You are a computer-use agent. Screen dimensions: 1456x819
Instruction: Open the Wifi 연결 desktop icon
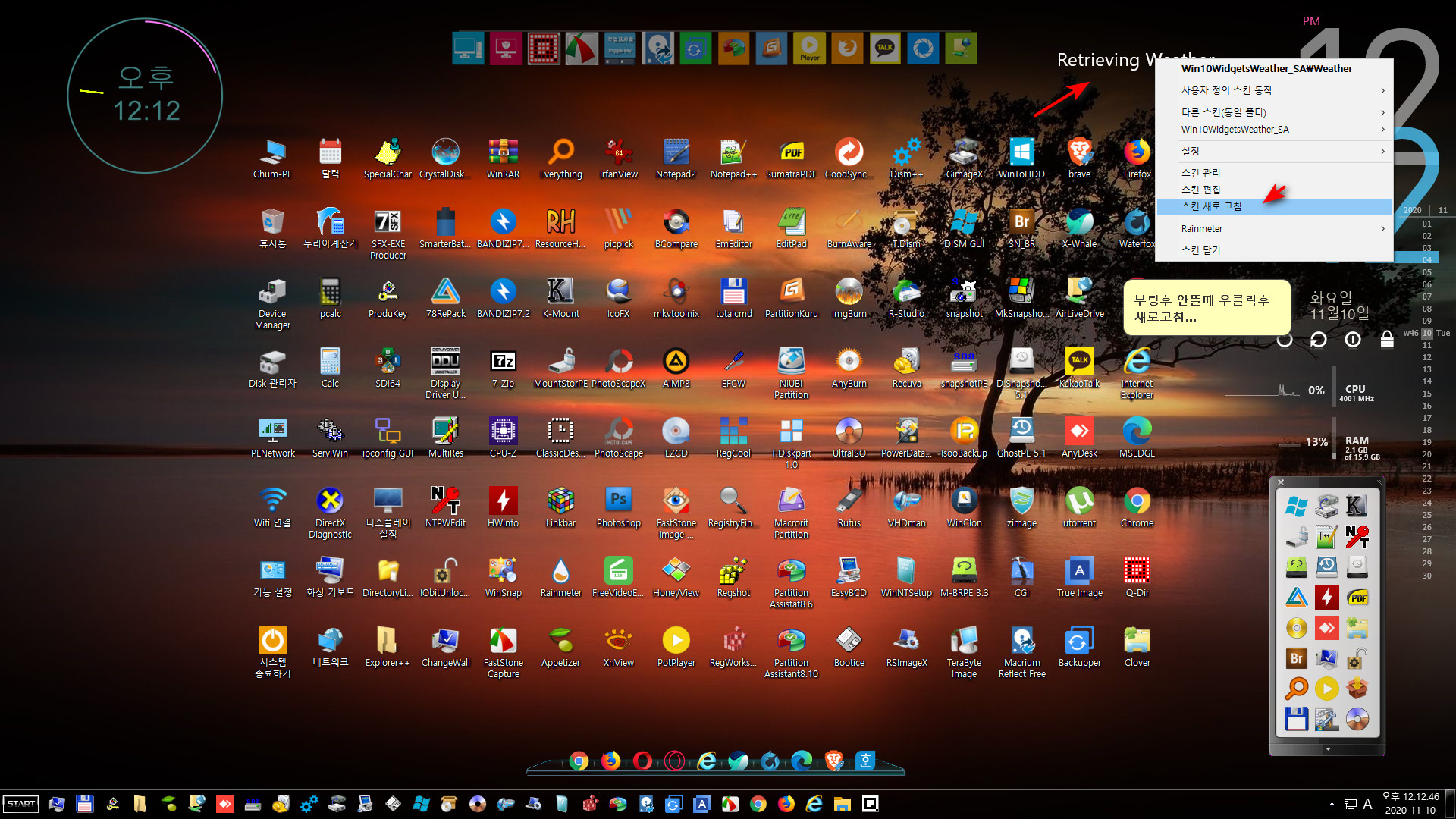[x=272, y=507]
